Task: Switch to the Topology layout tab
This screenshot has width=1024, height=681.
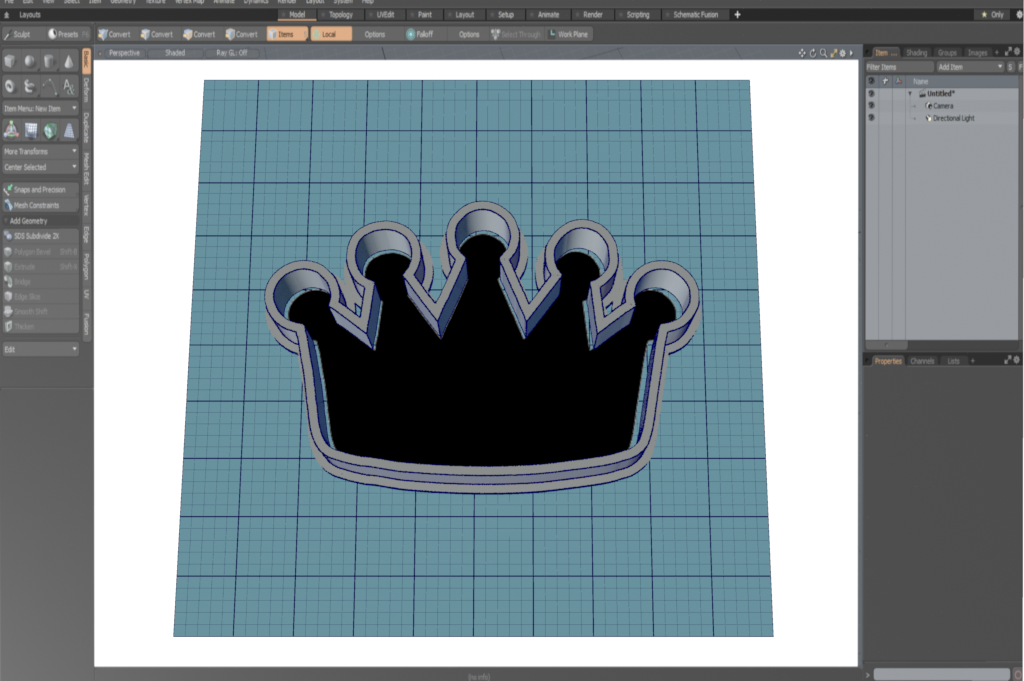Action: 337,15
